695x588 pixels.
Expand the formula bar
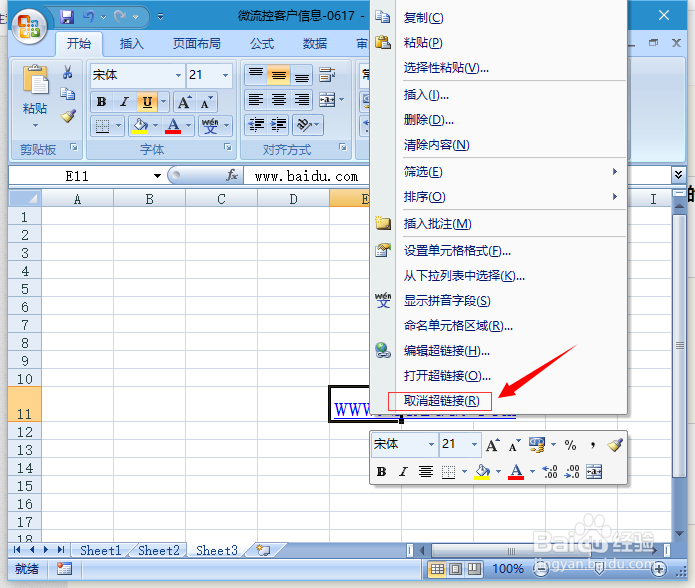[x=678, y=175]
